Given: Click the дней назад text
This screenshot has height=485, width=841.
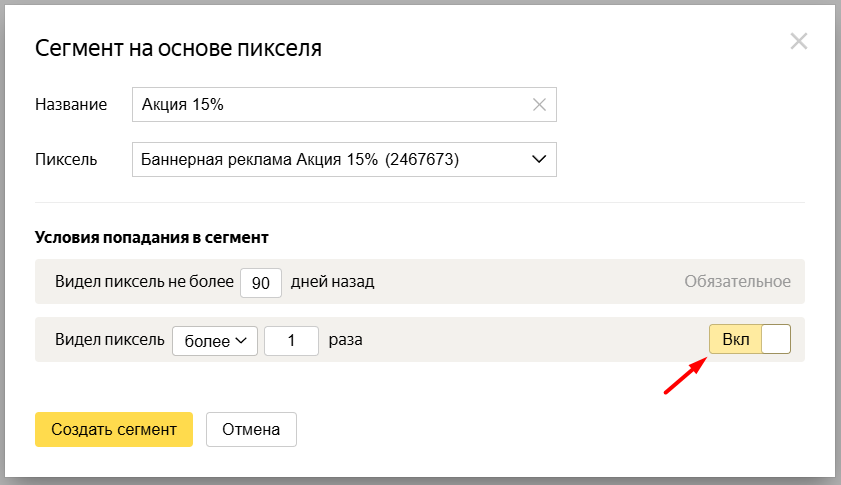Looking at the screenshot, I should [333, 282].
